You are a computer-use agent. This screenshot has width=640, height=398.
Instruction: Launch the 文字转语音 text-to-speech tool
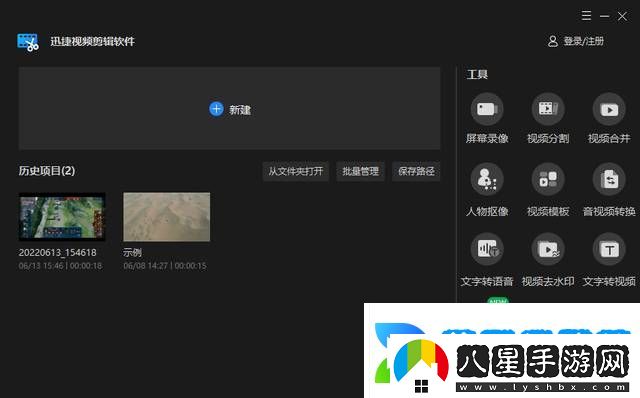pyautogui.click(x=487, y=249)
